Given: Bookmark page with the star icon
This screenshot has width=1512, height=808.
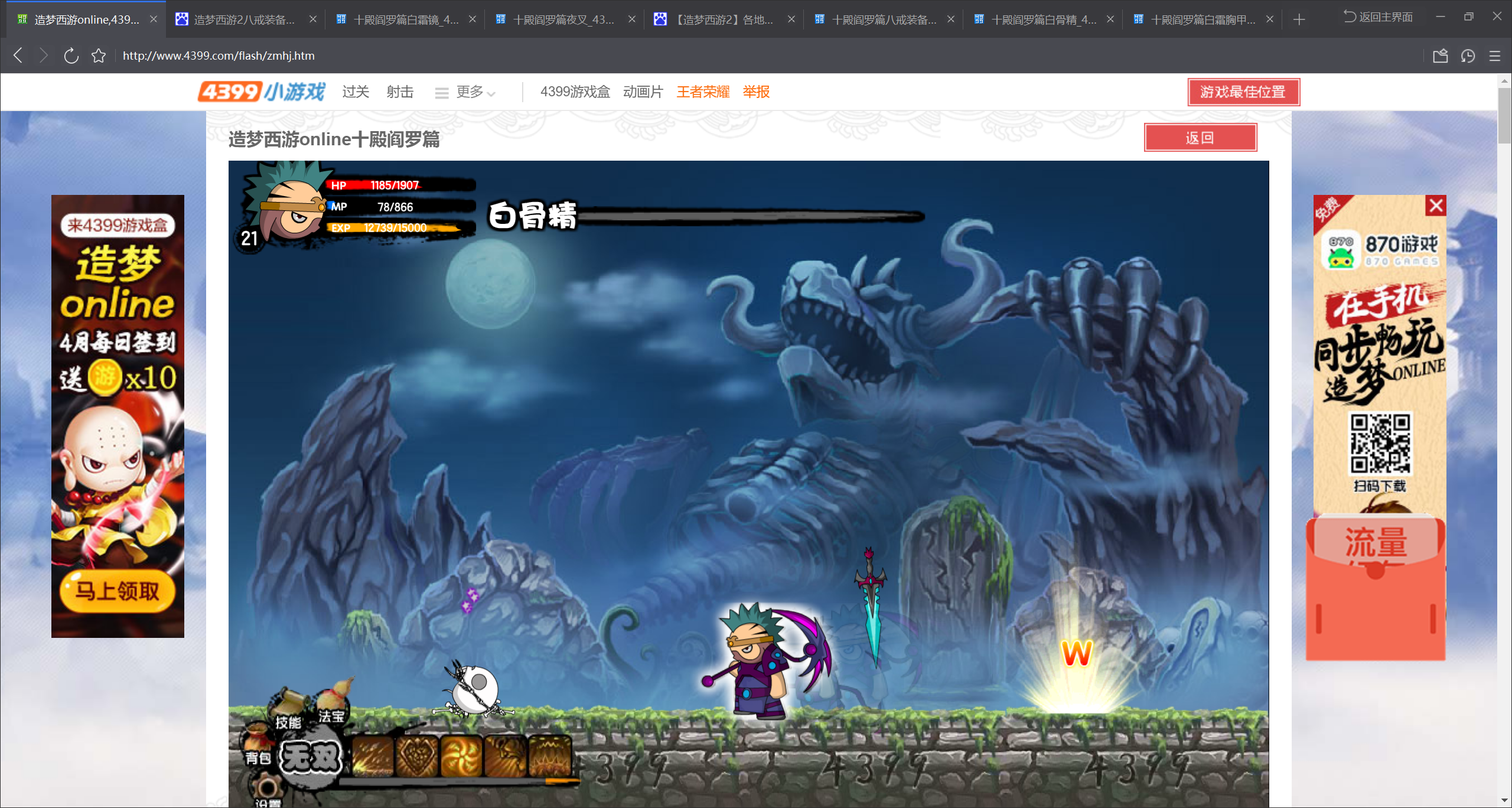Looking at the screenshot, I should coord(99,56).
